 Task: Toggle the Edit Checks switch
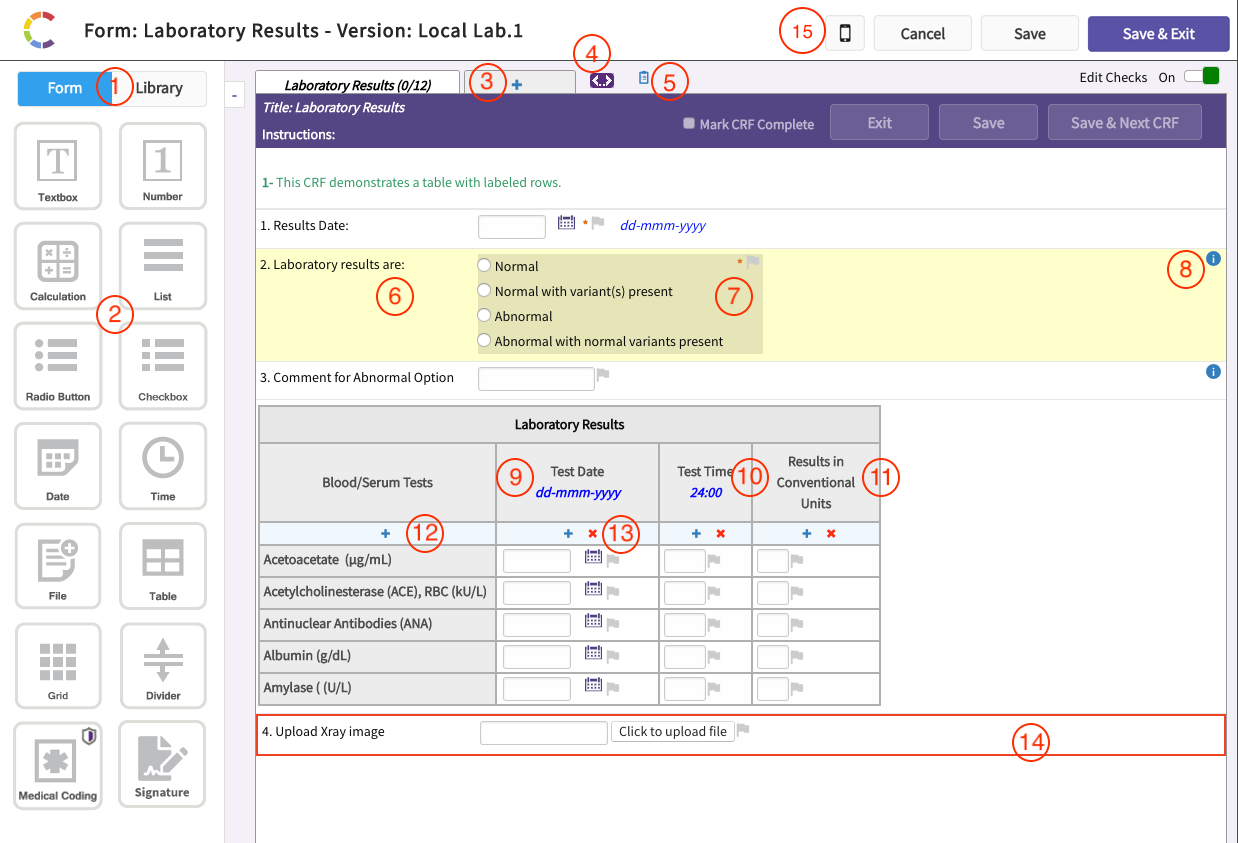click(1202, 77)
